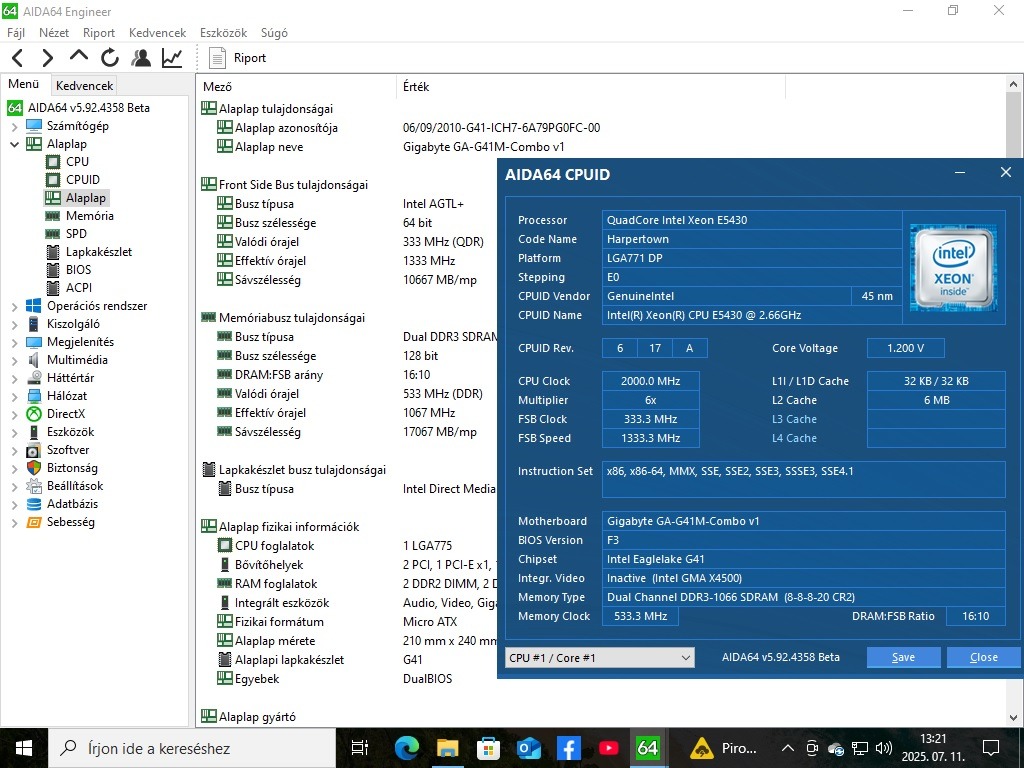
Task: Select AIDA64 v5.92.4358 Beta root tree node
Action: coord(89,108)
